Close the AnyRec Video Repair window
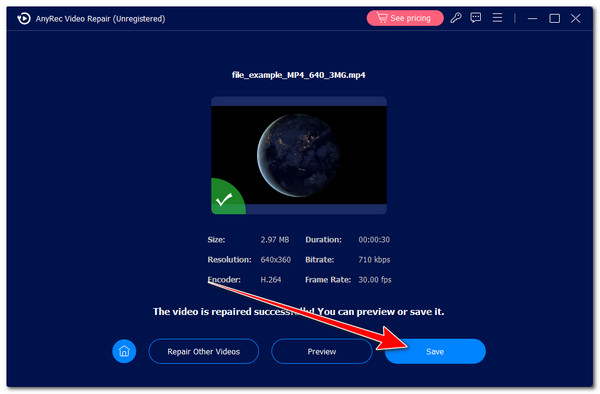 click(576, 18)
